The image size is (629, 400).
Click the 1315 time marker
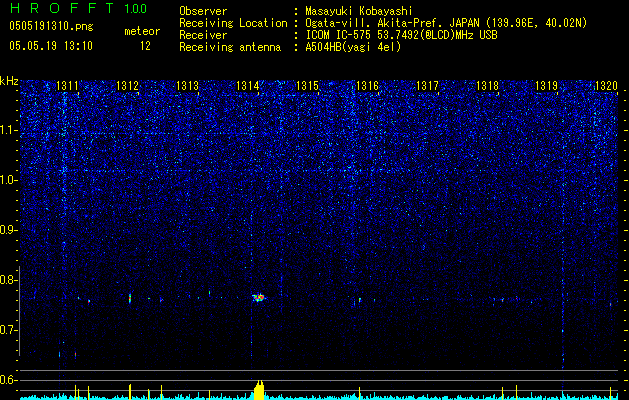(x=307, y=85)
